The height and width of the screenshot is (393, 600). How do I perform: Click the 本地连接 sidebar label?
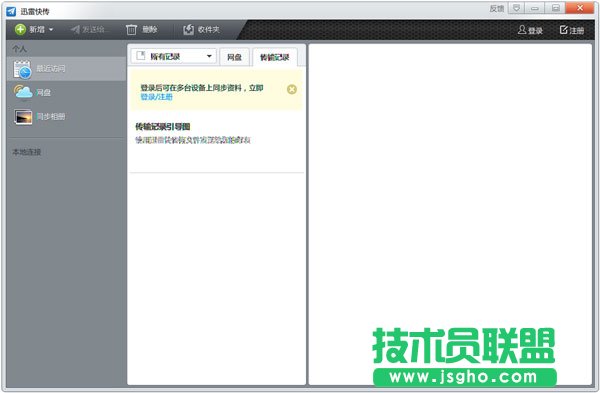point(26,152)
